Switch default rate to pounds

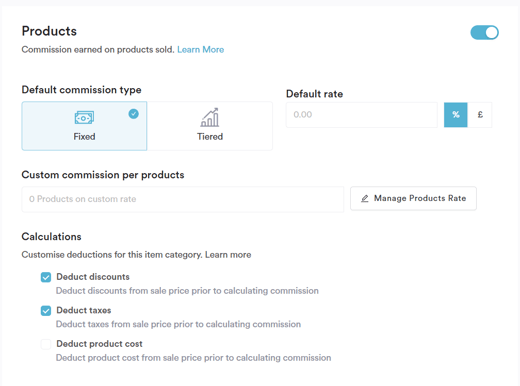(x=480, y=115)
